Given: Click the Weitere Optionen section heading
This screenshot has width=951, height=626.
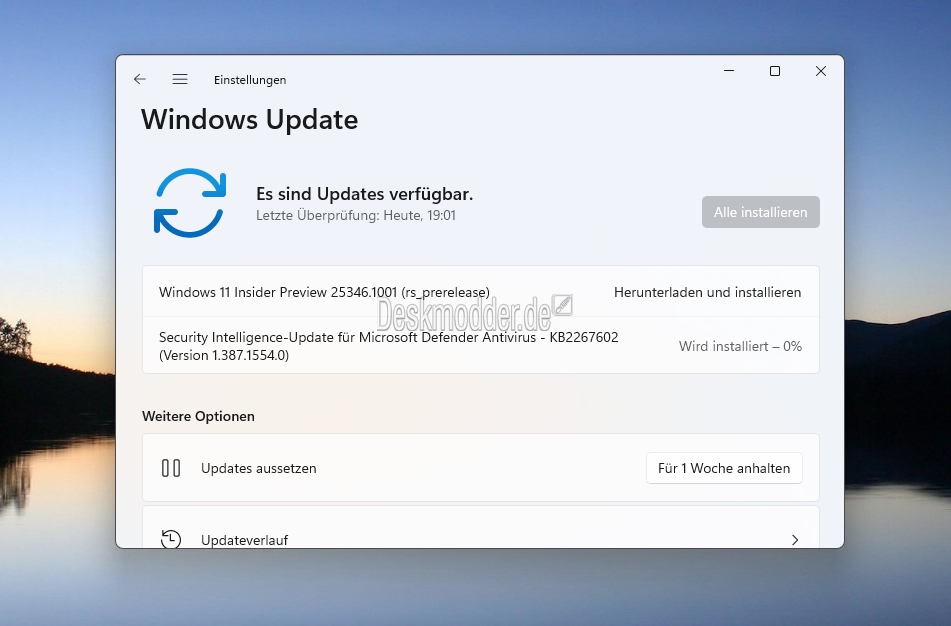Looking at the screenshot, I should point(198,416).
